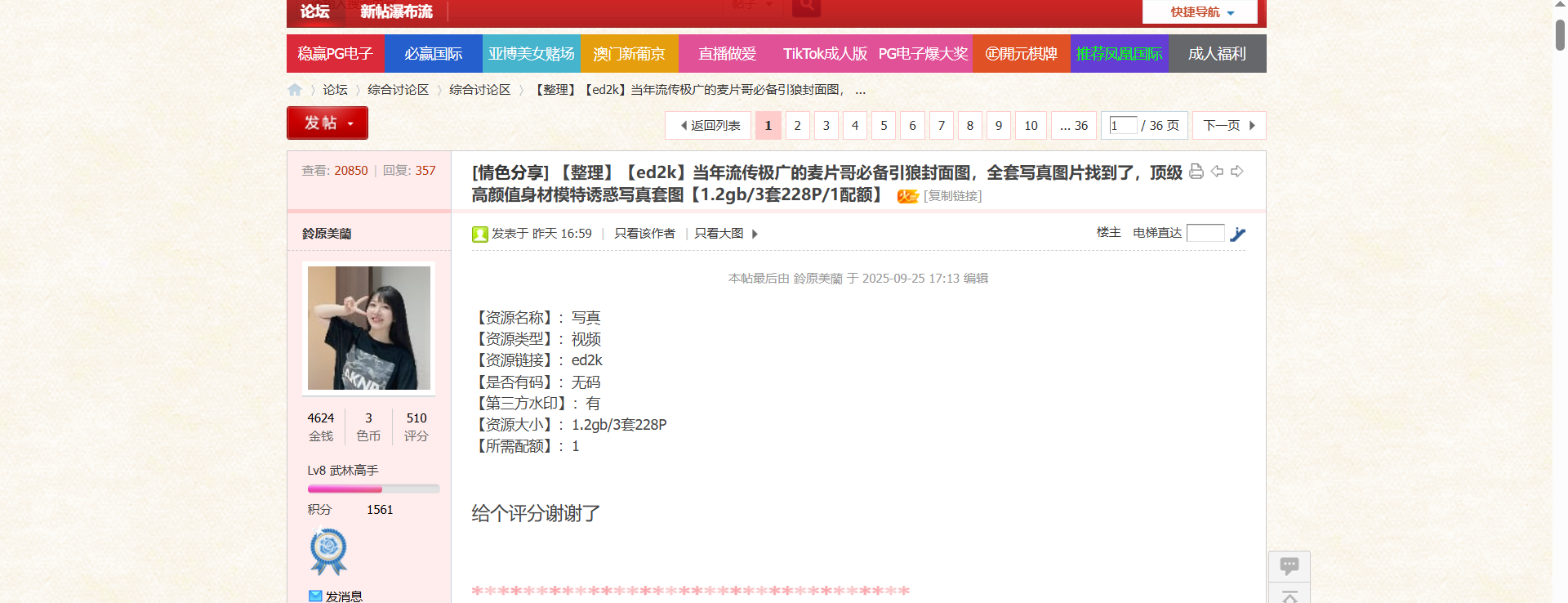The height and width of the screenshot is (603, 1568).
Task: Click the back-to-top floating icon
Action: click(x=1290, y=595)
